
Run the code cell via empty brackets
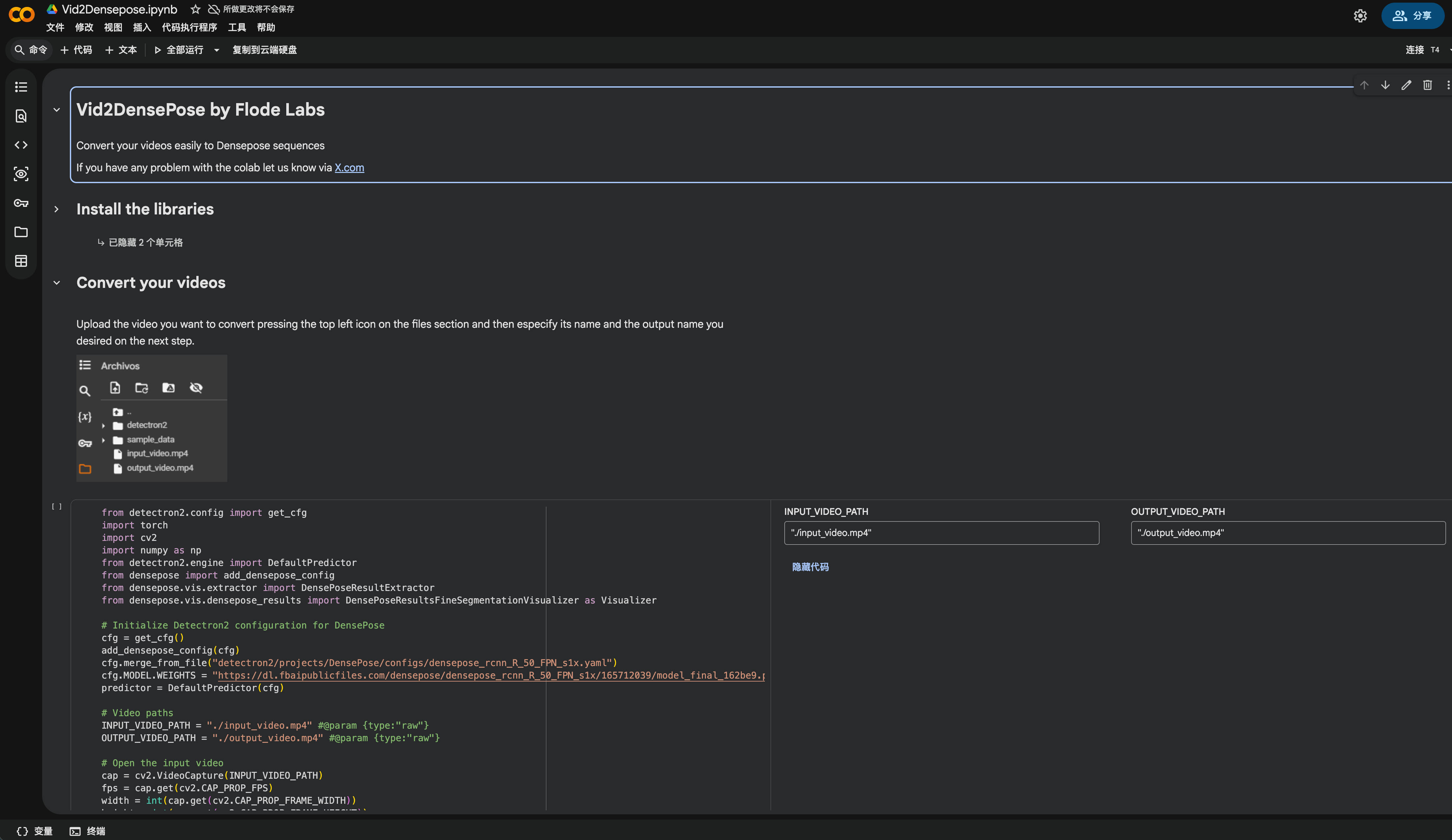click(56, 507)
